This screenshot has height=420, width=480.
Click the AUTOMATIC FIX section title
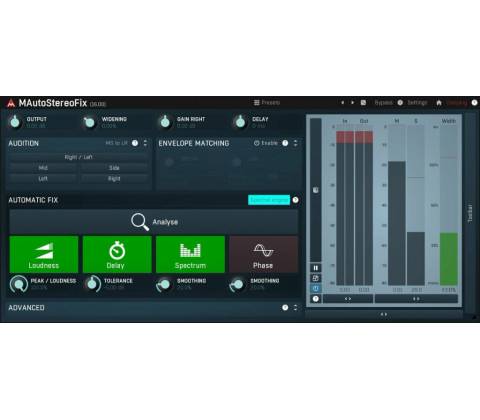pos(33,200)
